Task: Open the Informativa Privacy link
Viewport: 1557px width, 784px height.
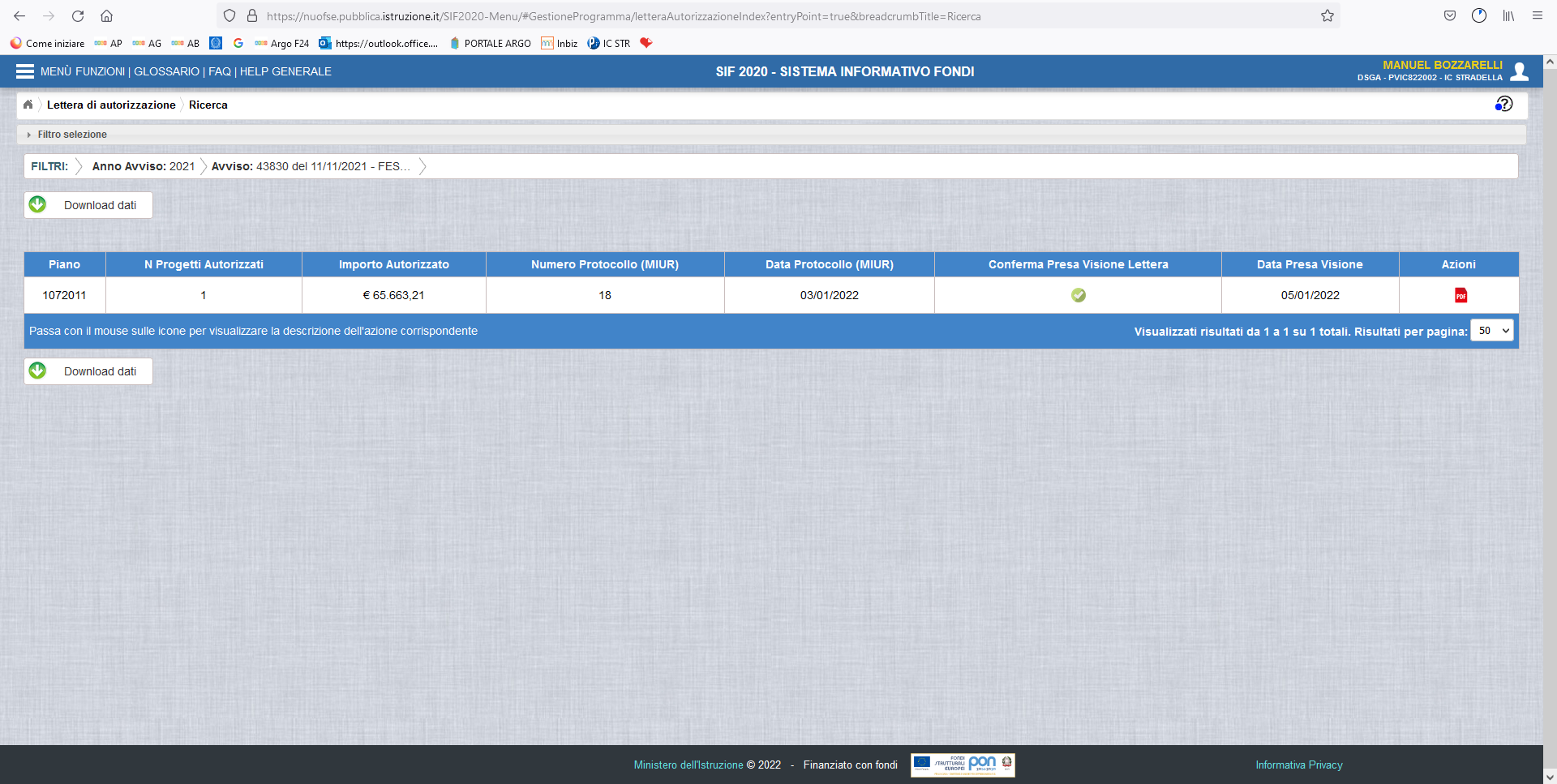Action: tap(1298, 765)
